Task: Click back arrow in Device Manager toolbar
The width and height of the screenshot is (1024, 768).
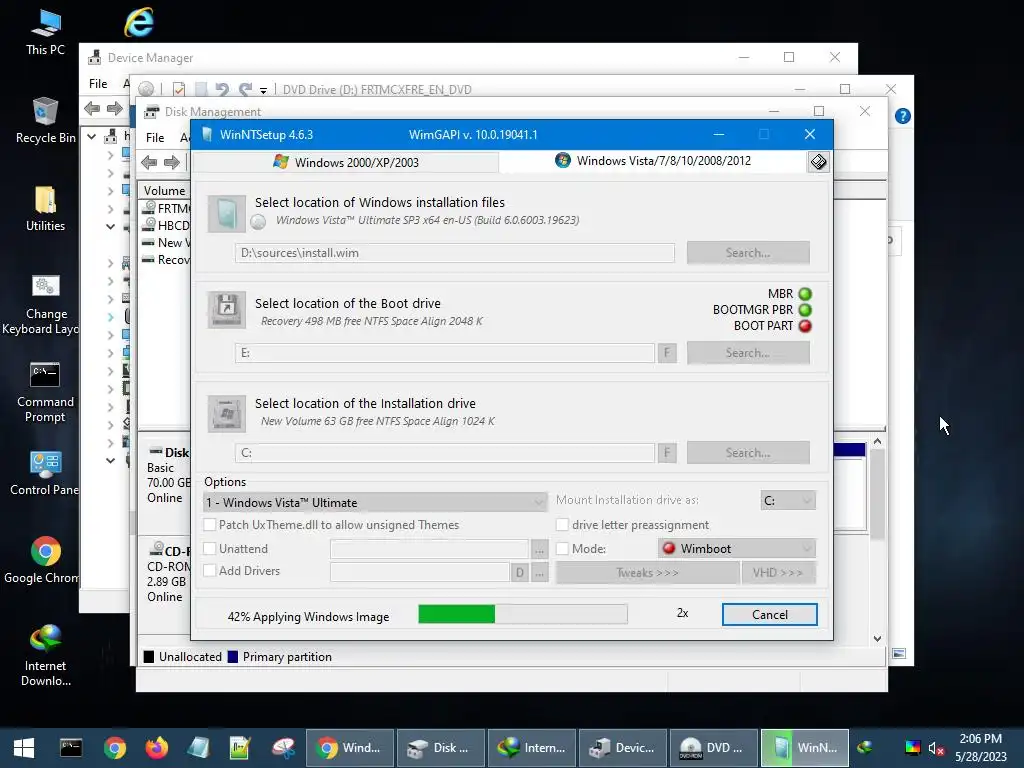Action: [92, 108]
